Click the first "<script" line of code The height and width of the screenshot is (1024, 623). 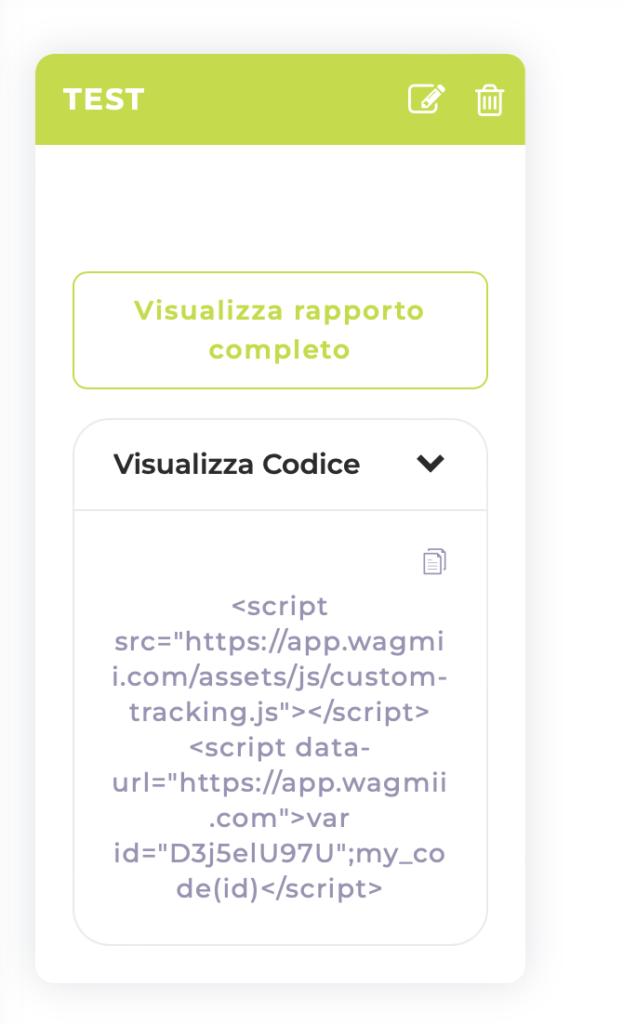[x=280, y=606]
